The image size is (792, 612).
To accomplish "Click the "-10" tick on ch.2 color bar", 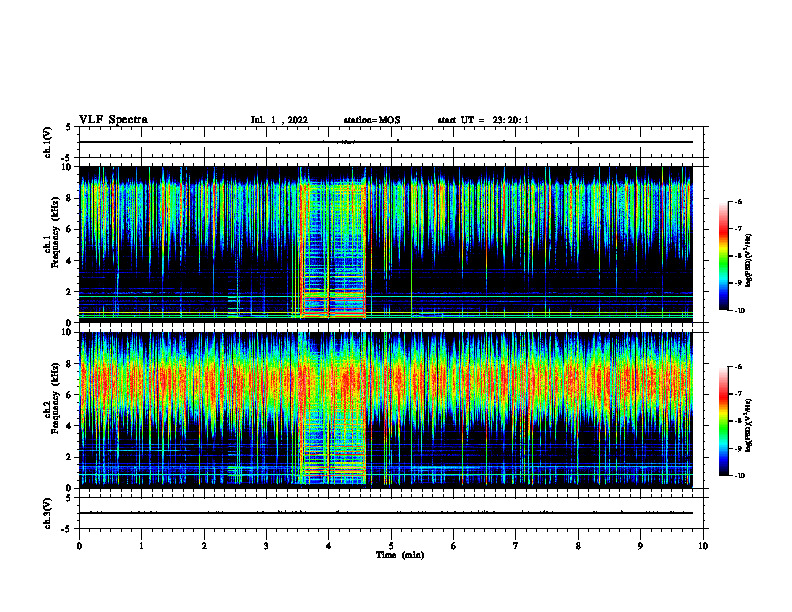I will coord(739,475).
